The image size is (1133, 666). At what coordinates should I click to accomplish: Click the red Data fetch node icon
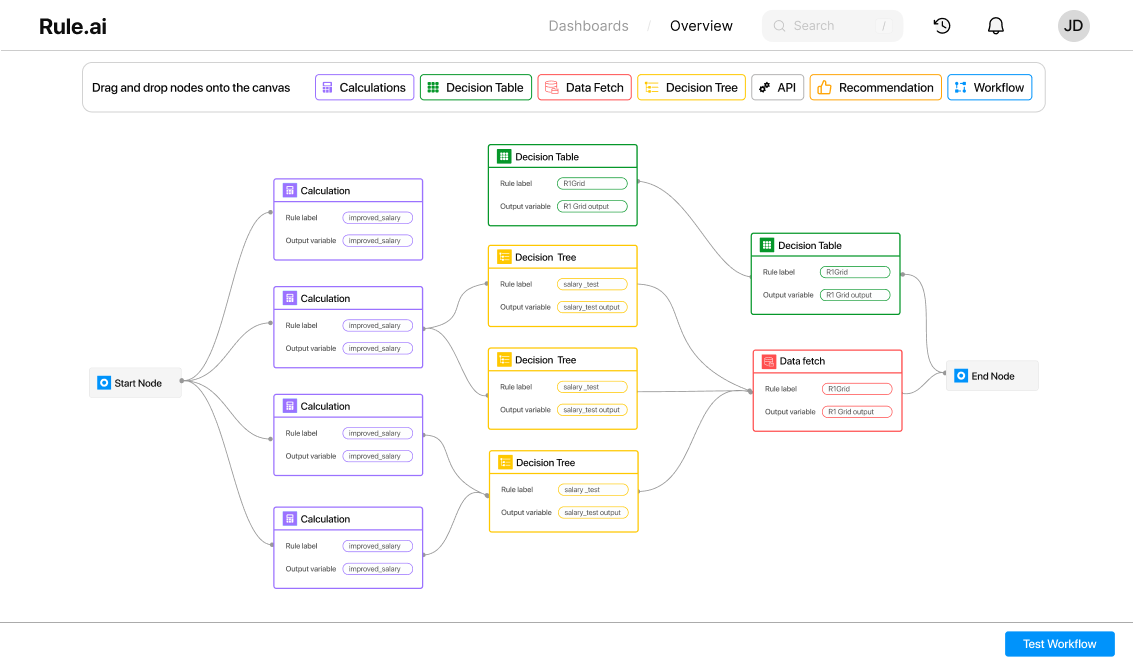point(768,361)
